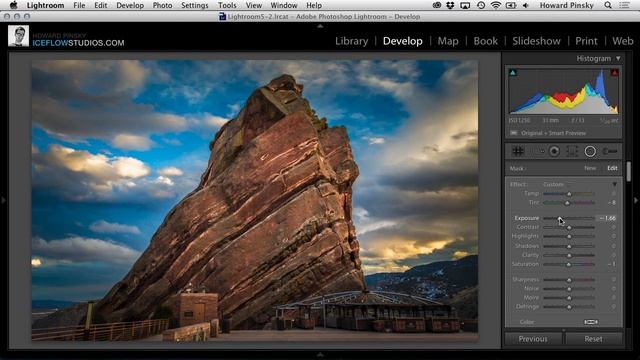The image size is (640, 360).
Task: Click the Defringe slider handle
Action: coord(569,307)
